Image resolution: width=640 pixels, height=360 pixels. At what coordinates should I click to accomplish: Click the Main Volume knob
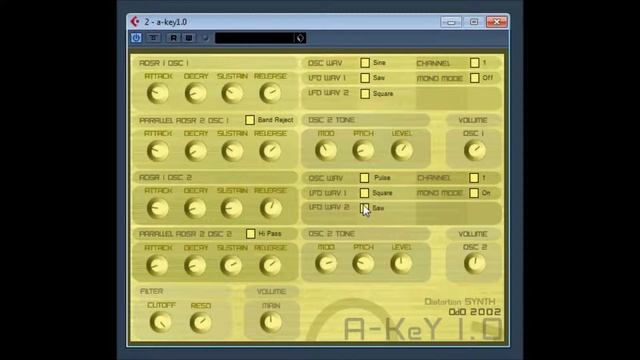pyautogui.click(x=271, y=322)
